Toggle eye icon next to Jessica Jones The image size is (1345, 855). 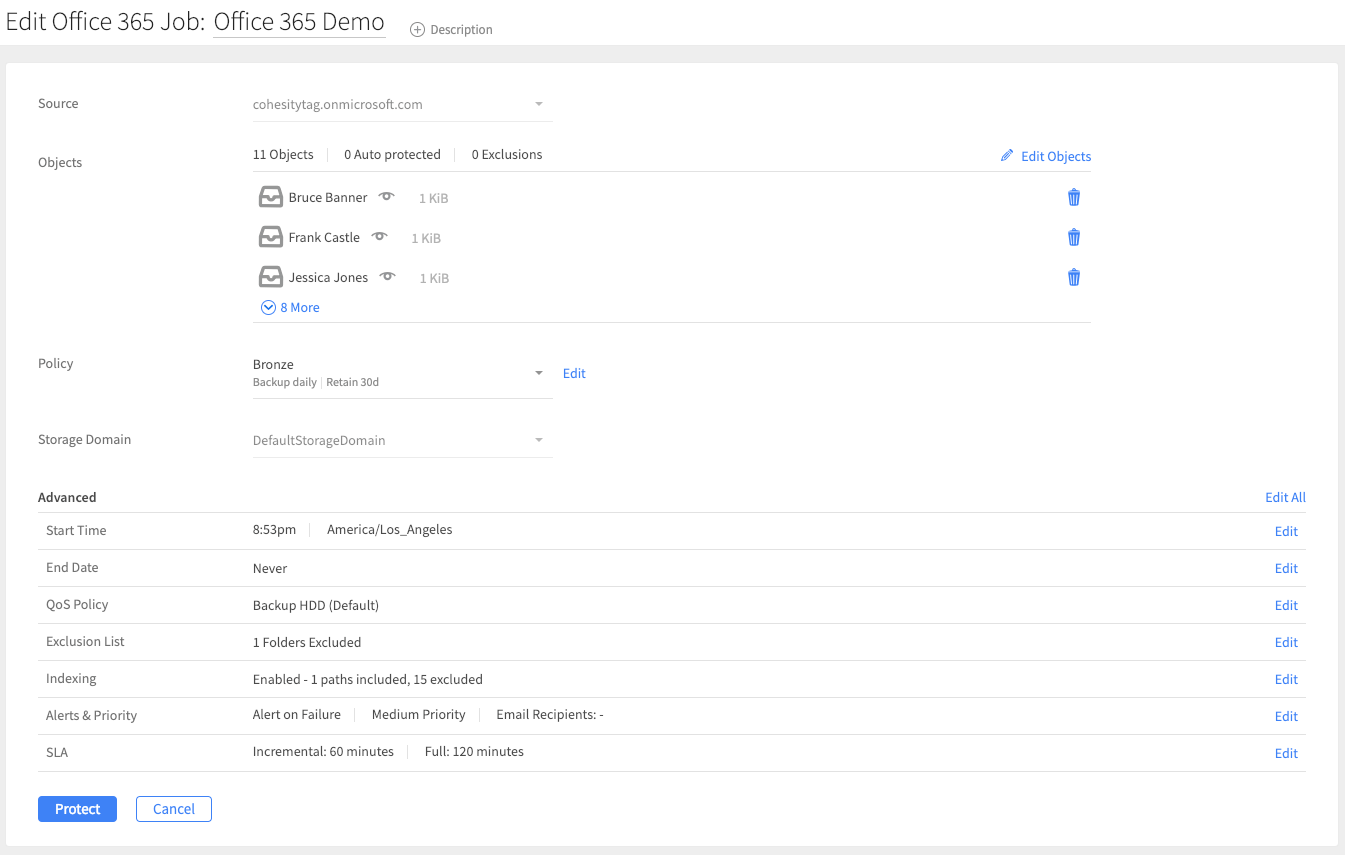pos(387,277)
